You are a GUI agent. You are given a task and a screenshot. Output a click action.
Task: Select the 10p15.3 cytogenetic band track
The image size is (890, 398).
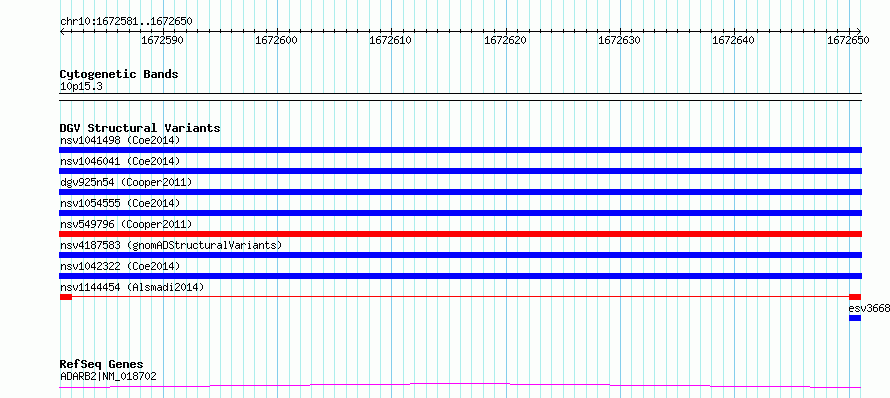coord(461,97)
